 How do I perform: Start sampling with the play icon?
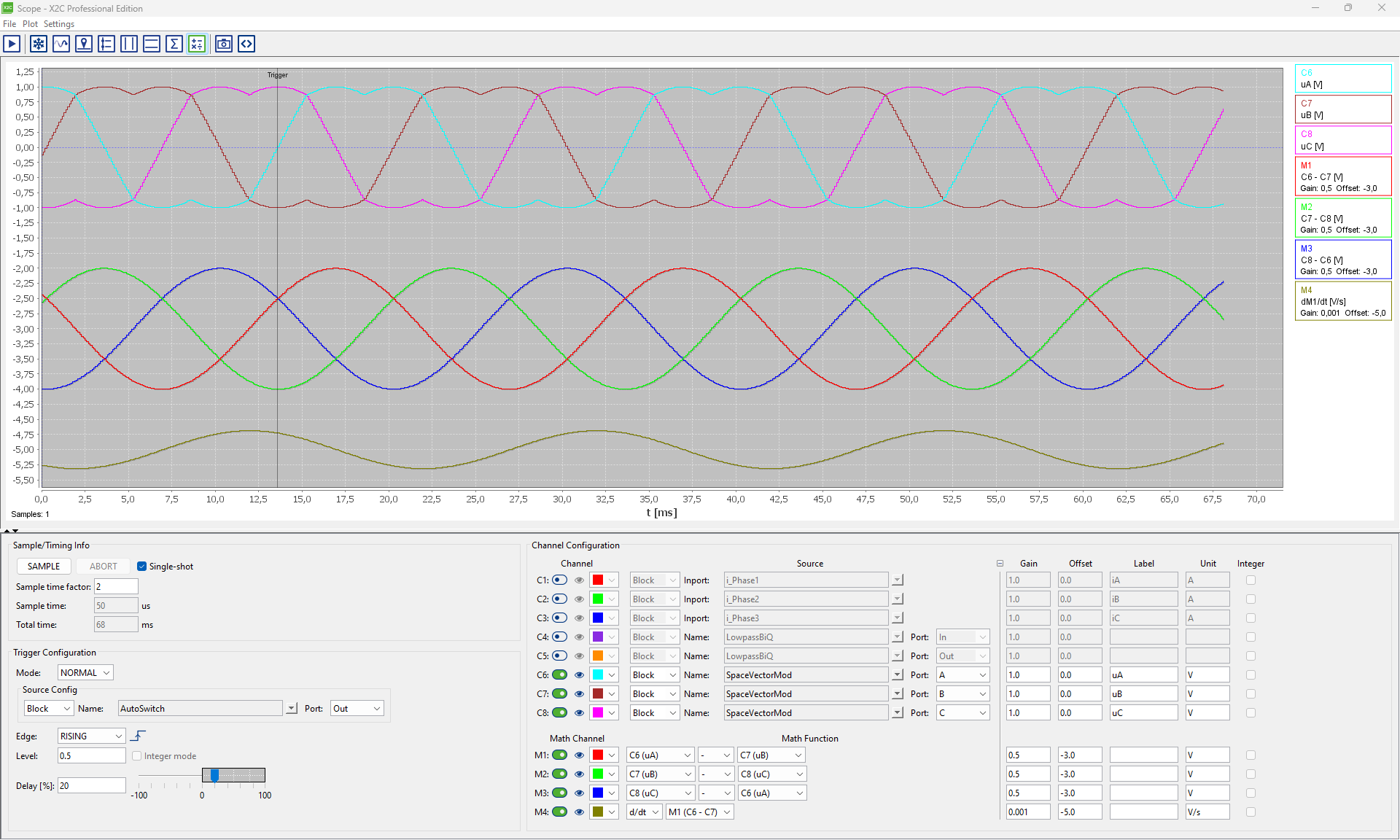12,44
